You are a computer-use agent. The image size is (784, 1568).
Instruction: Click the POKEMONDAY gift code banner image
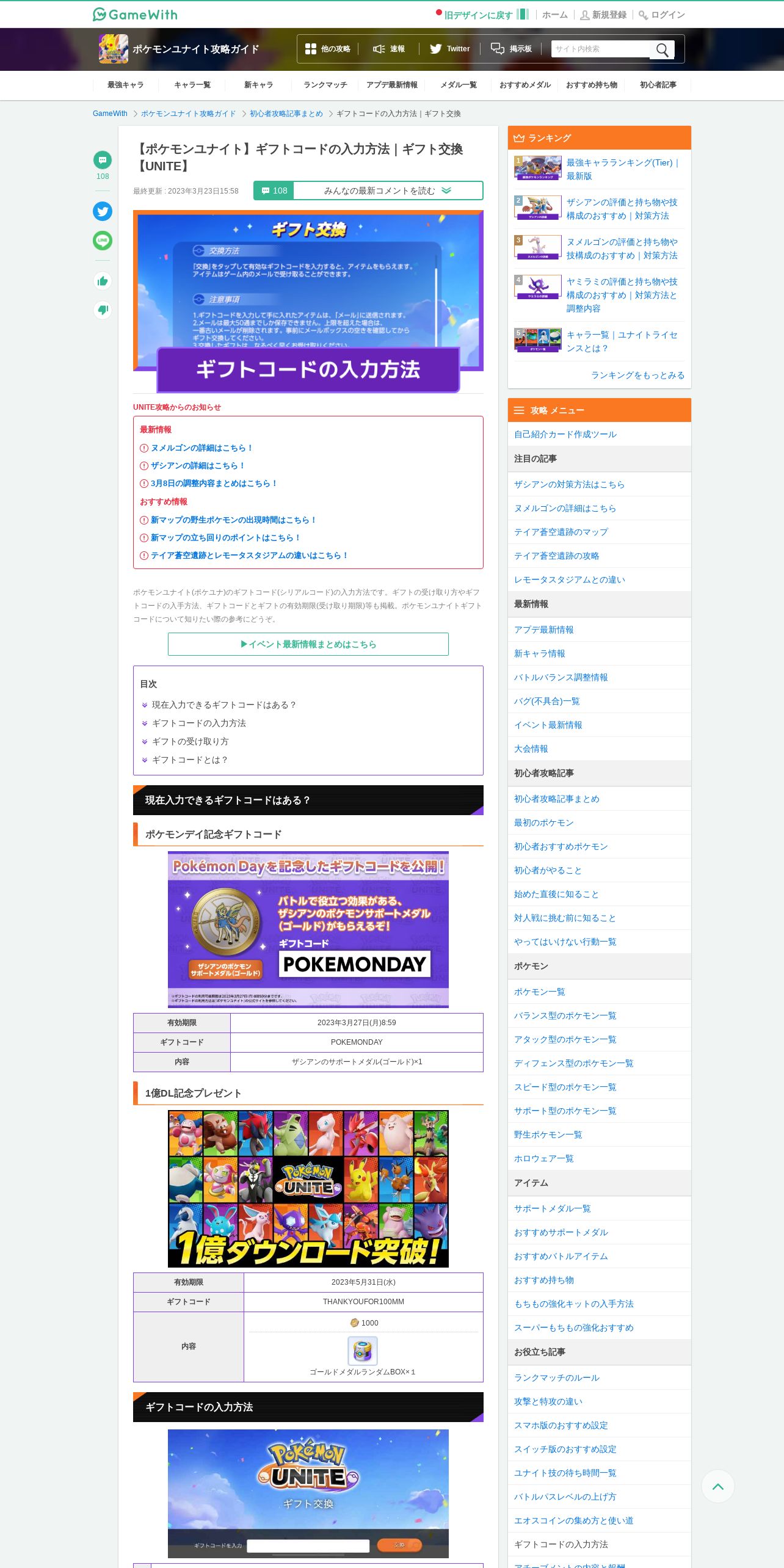pyautogui.click(x=308, y=929)
